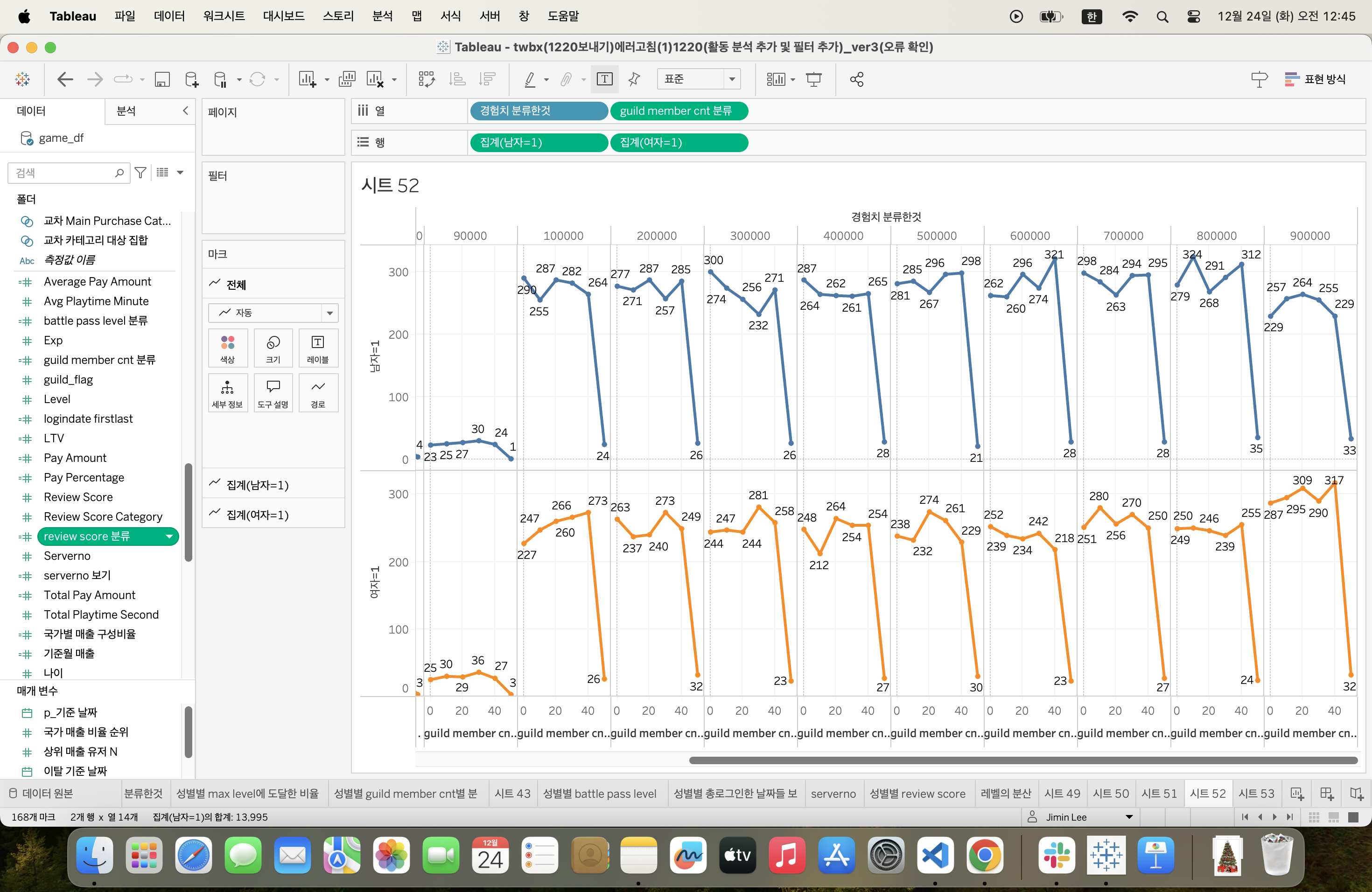
Task: Click the Tableau start page icon
Action: click(22, 79)
